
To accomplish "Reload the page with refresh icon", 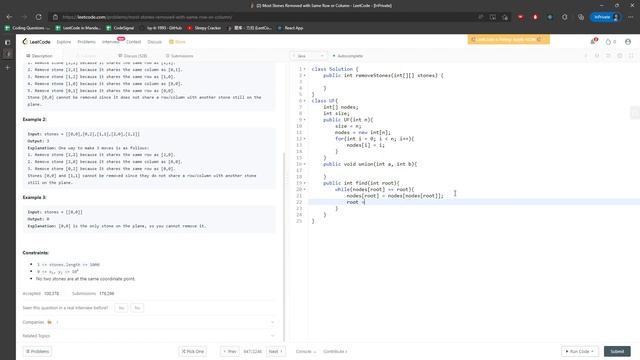I will pos(38,17).
